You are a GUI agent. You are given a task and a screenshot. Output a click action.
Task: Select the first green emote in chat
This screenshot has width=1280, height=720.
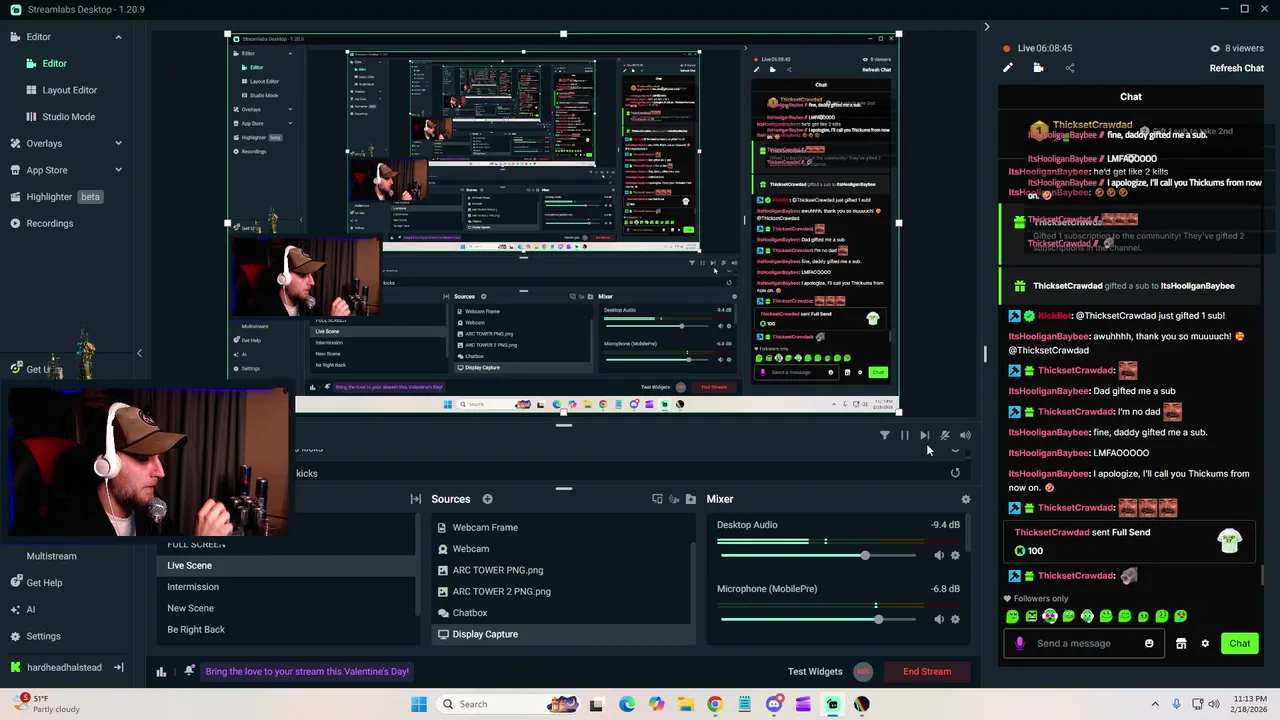tap(1012, 617)
